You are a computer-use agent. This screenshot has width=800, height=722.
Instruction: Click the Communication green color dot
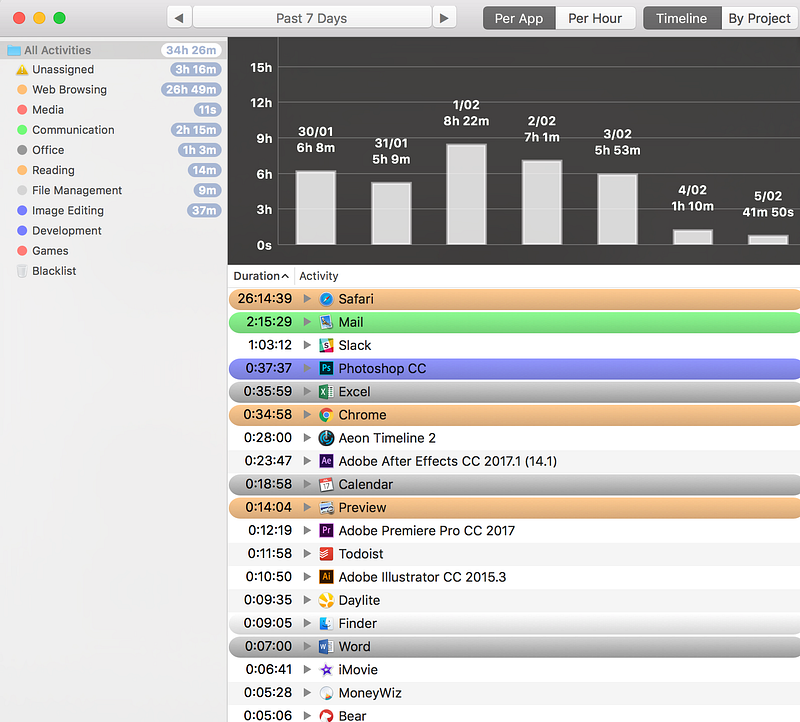(22, 130)
